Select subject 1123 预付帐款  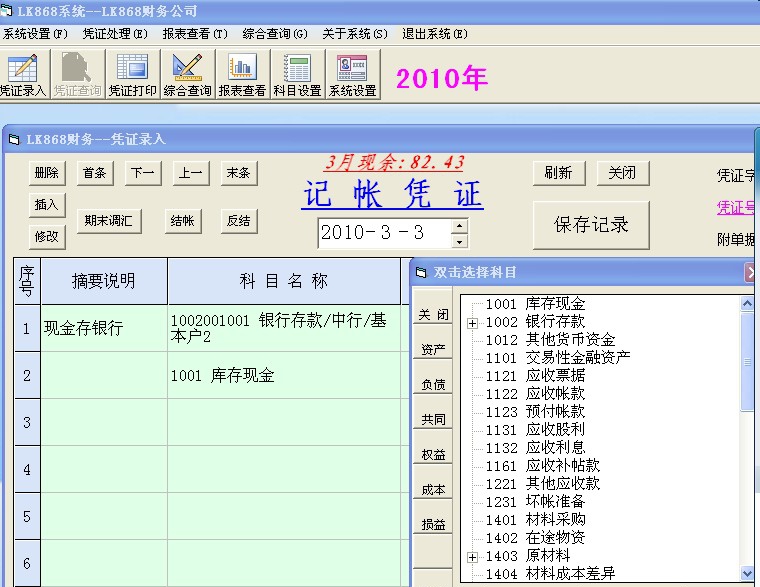536,412
